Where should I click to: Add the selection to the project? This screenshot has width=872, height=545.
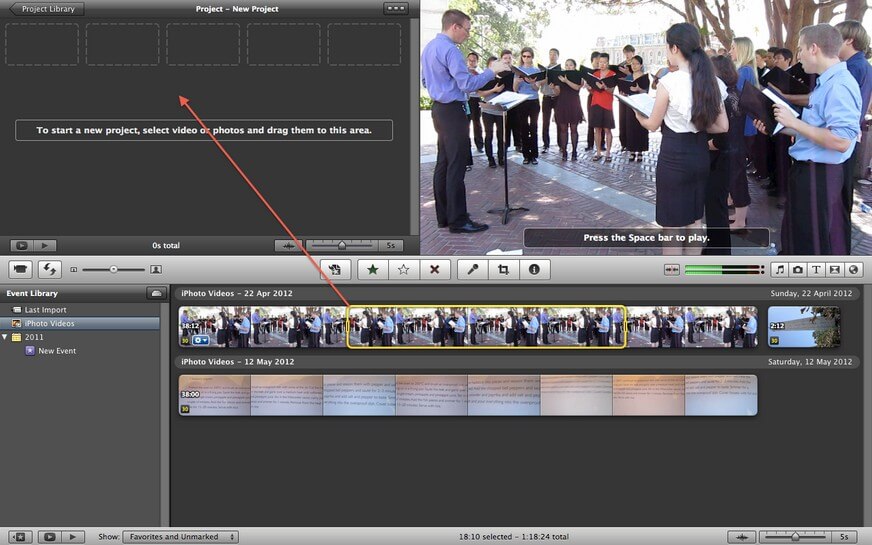(335, 270)
